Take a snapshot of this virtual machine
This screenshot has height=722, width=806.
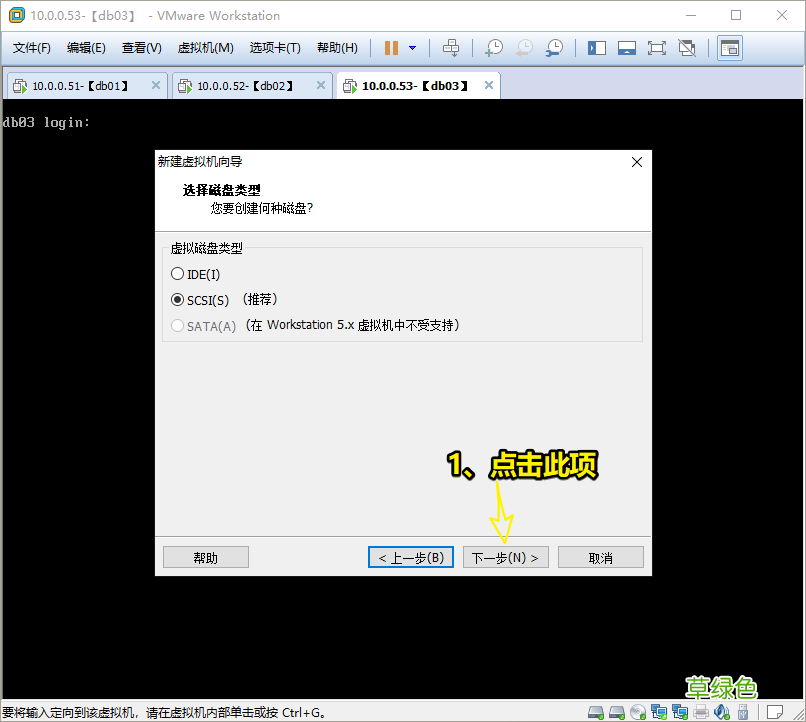494,48
